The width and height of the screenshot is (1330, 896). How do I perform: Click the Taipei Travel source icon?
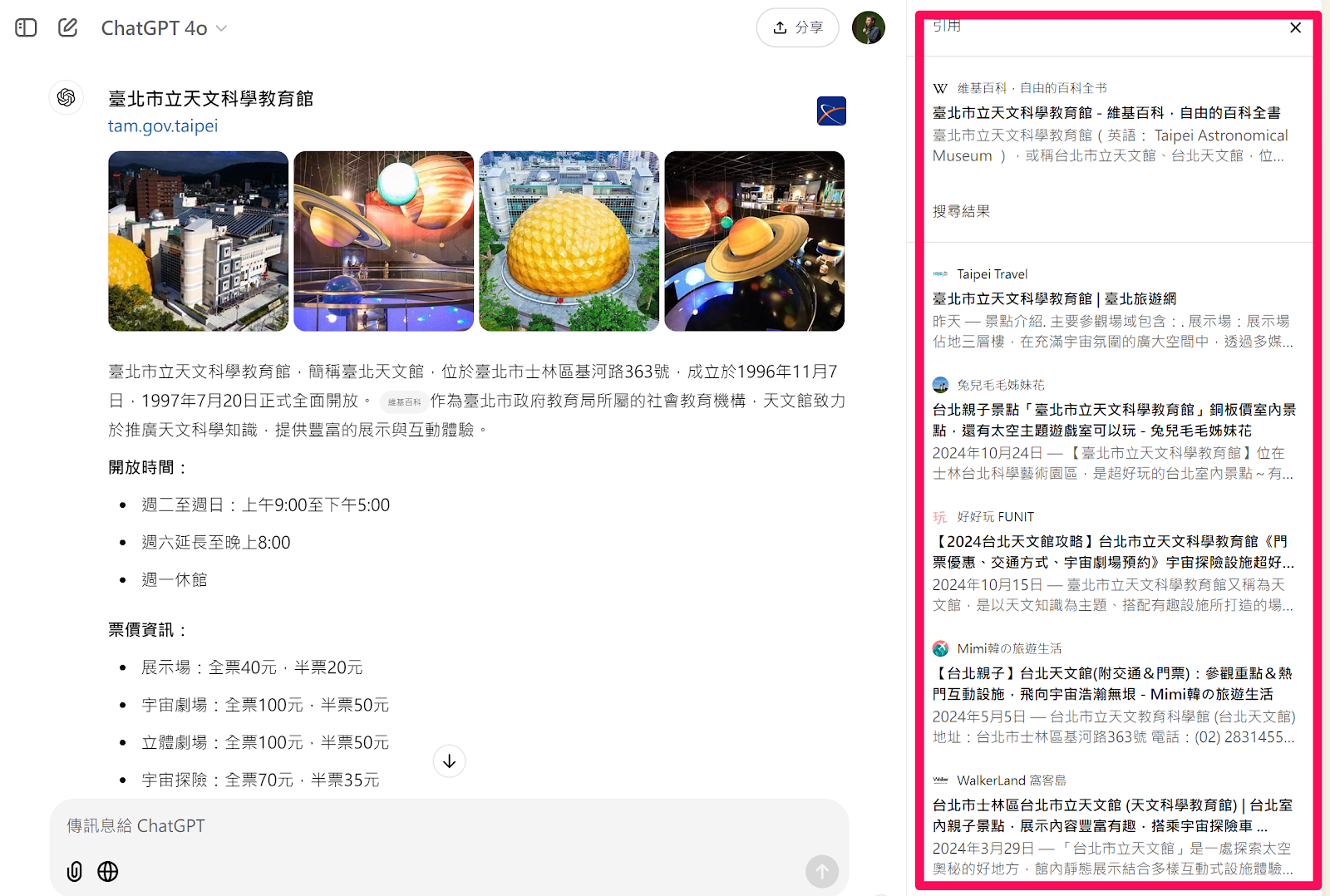(x=940, y=273)
